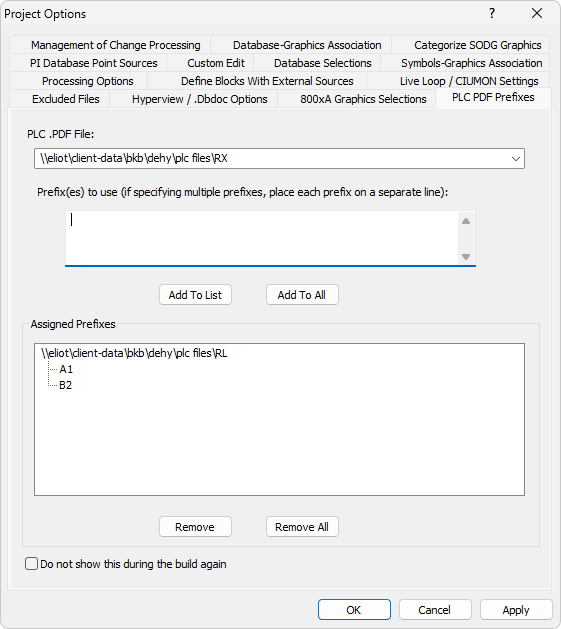Select PI Database Point Sources tab
Screen dimensions: 561x629
(x=88, y=63)
